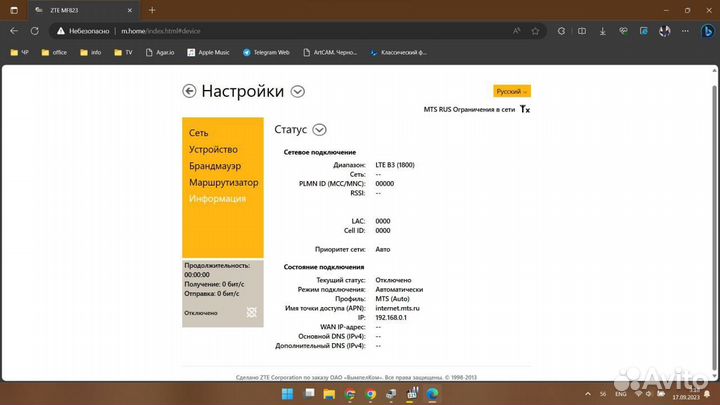Open the Bing sidebar icon
Image resolution: width=720 pixels, height=405 pixels.
(x=707, y=31)
